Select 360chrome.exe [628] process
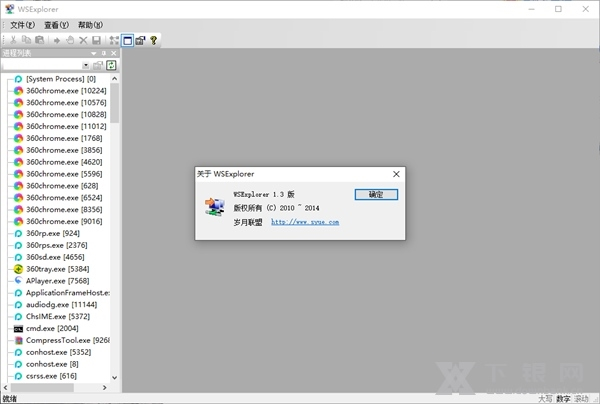Image resolution: width=600 pixels, height=404 pixels. (x=62, y=186)
